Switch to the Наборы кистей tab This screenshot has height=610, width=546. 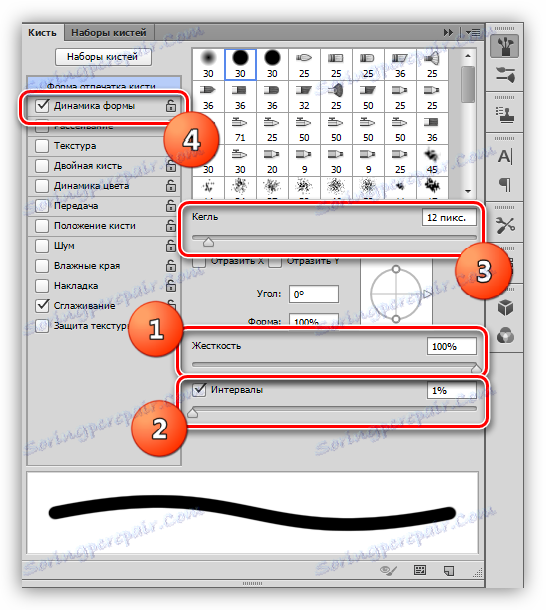tap(109, 33)
